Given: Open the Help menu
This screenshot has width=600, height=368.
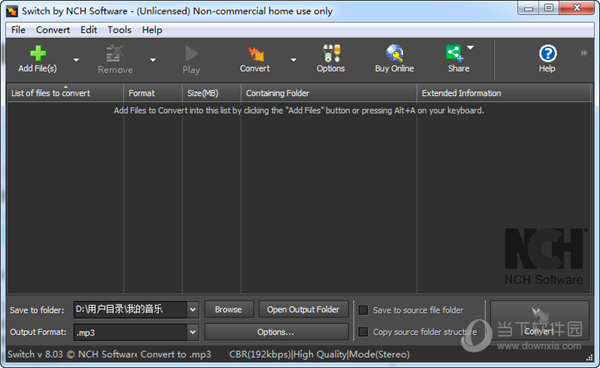Looking at the screenshot, I should pyautogui.click(x=152, y=30).
